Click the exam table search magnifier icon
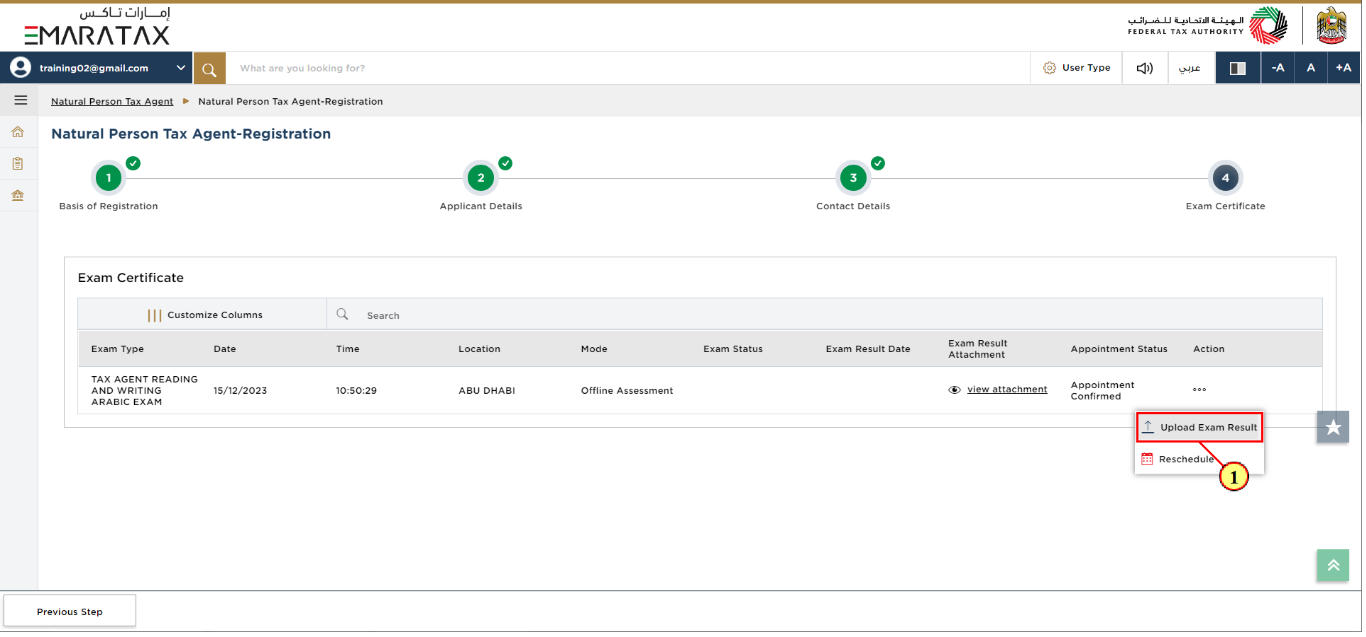The height and width of the screenshot is (637, 1366). (342, 314)
